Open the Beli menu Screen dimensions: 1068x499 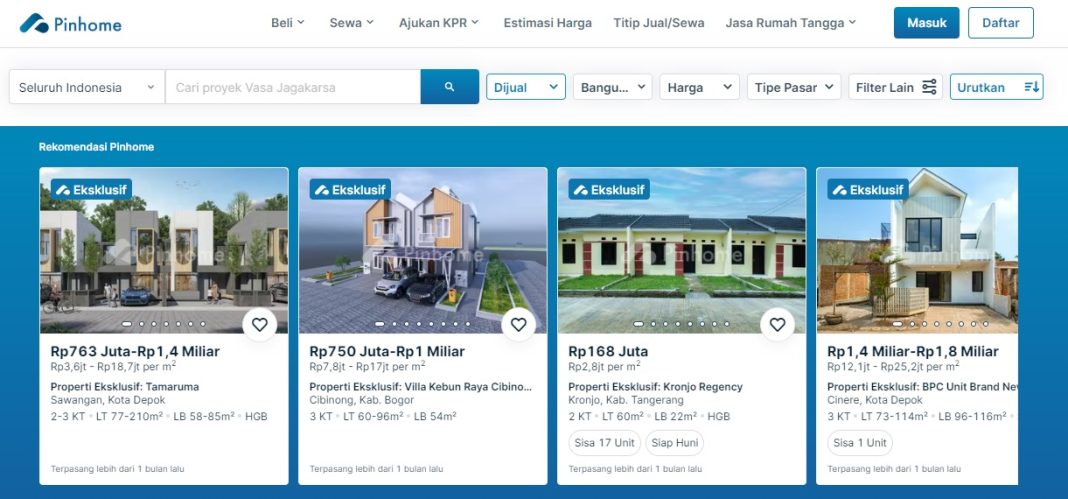tap(287, 22)
